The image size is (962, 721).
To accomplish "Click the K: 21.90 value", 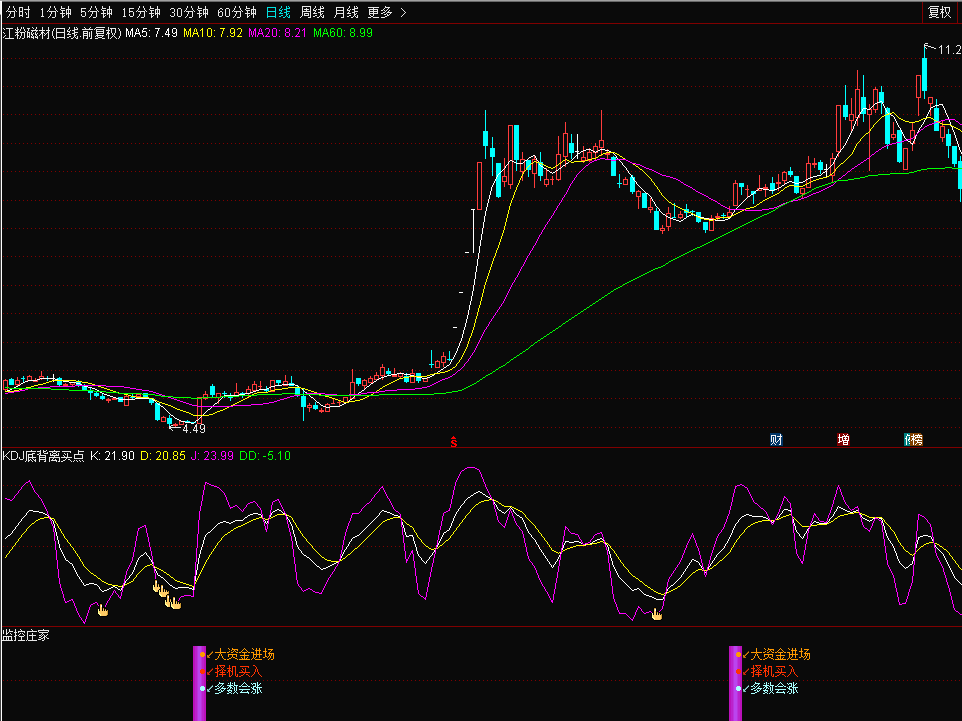I will point(112,456).
